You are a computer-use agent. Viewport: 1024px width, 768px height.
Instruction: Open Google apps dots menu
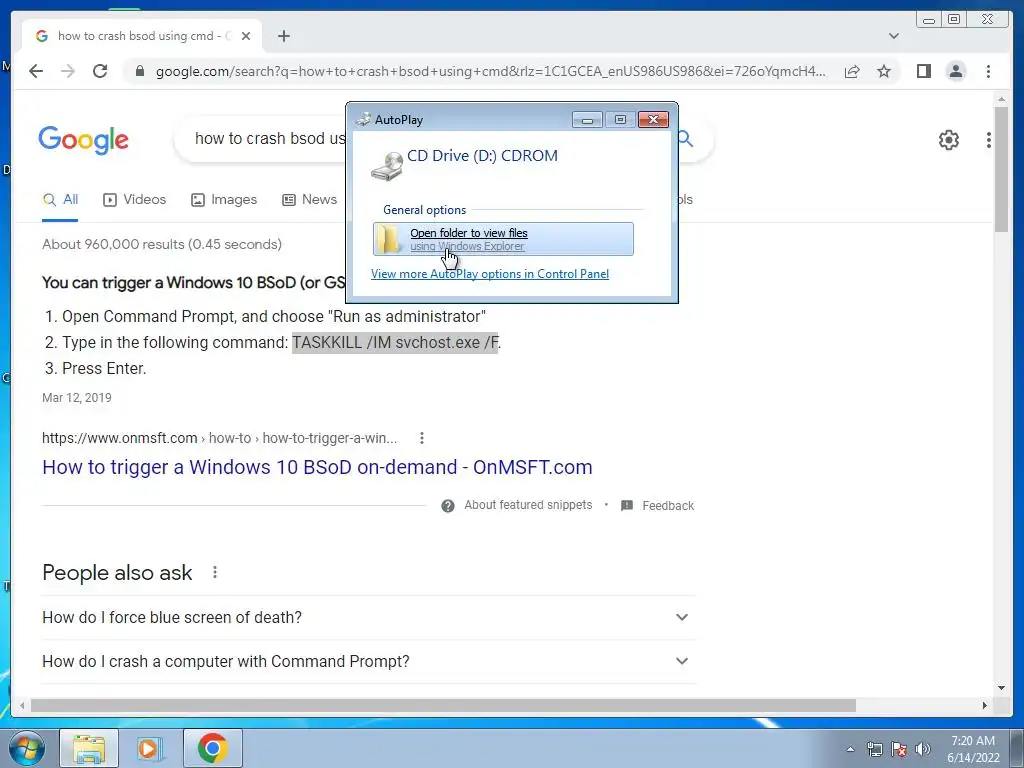[989, 140]
